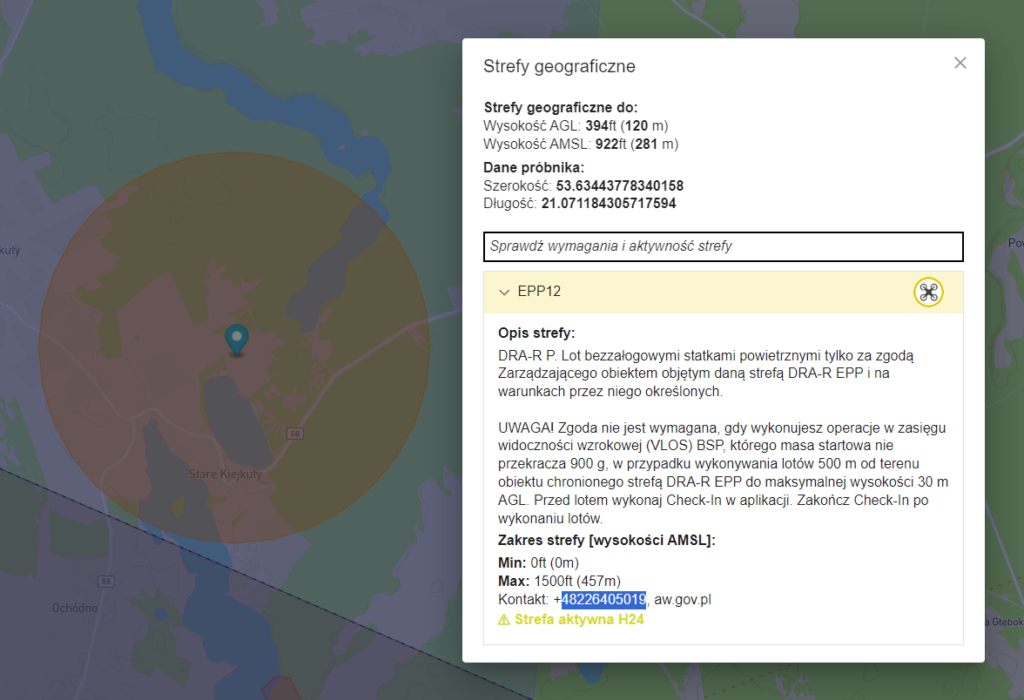Click the yellow warning triangle icon
Viewport: 1024px width, 700px height.
(505, 620)
